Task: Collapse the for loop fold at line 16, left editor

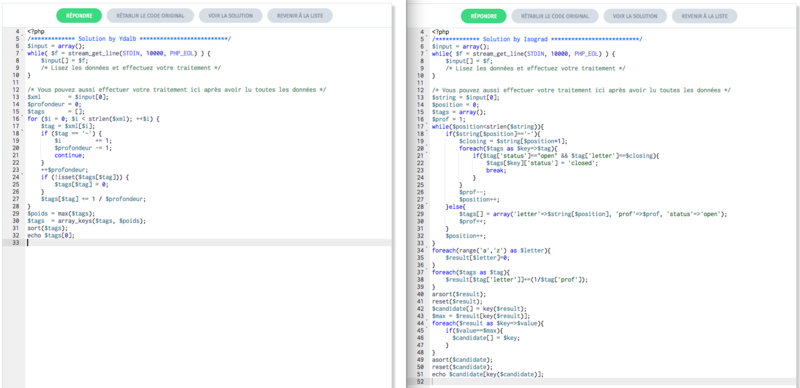Action: click(22, 116)
